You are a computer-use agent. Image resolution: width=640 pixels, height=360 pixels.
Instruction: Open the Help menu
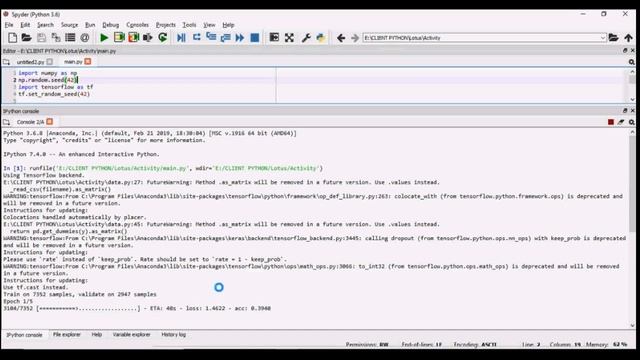click(x=228, y=25)
